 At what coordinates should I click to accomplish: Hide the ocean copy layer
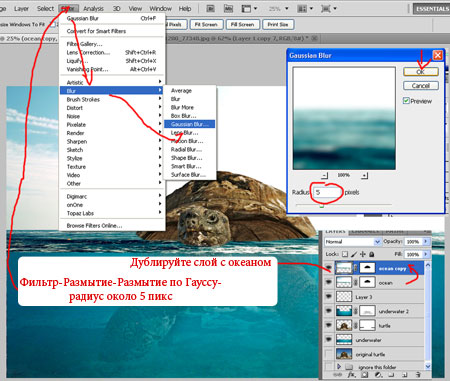[x=329, y=268]
